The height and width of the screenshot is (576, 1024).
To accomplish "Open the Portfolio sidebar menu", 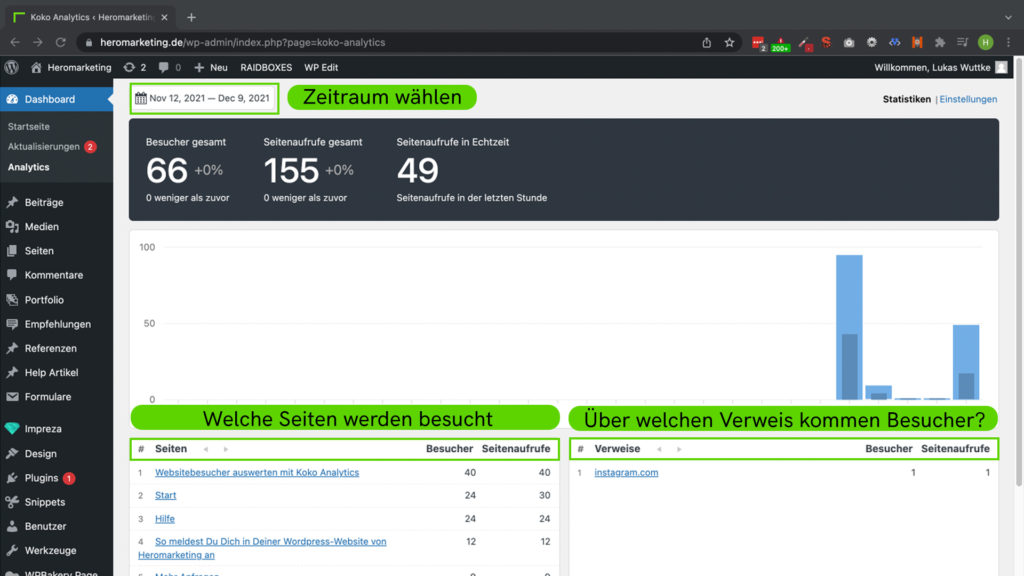I will tap(44, 300).
